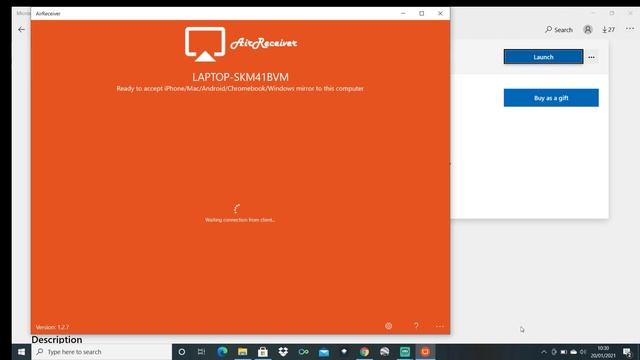The image size is (640, 360).
Task: Click Buy as a gift in Store
Action: point(551,98)
